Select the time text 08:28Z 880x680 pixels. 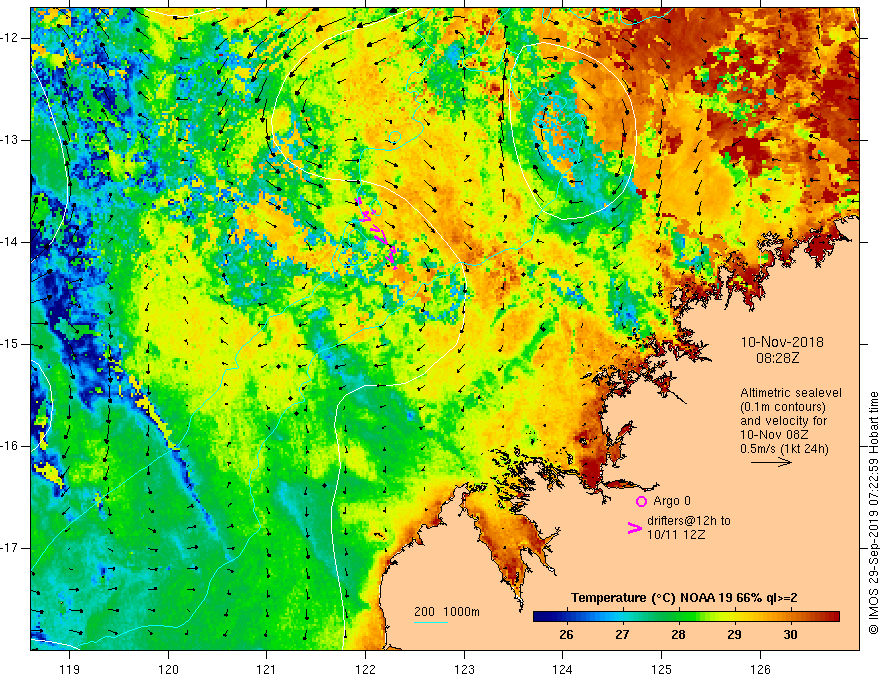coord(777,357)
